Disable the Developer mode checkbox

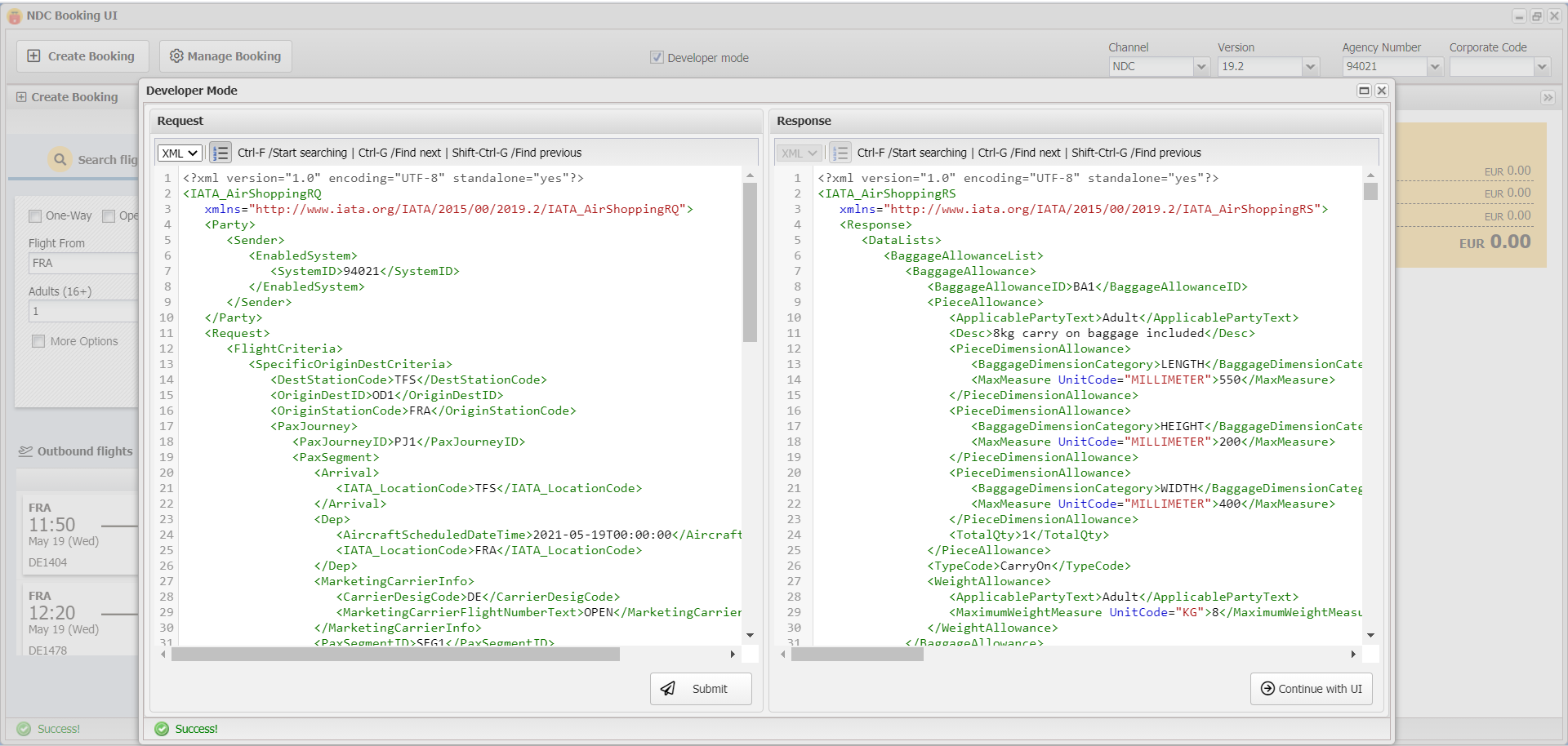(657, 57)
